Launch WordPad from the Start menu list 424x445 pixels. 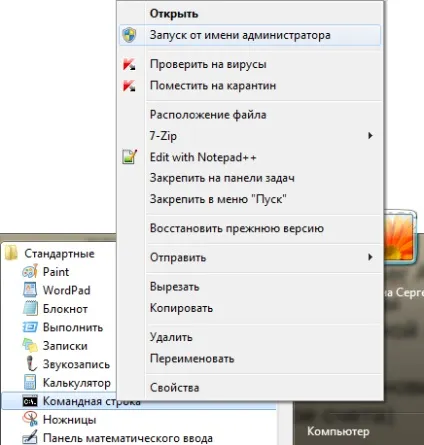[x=66, y=290]
